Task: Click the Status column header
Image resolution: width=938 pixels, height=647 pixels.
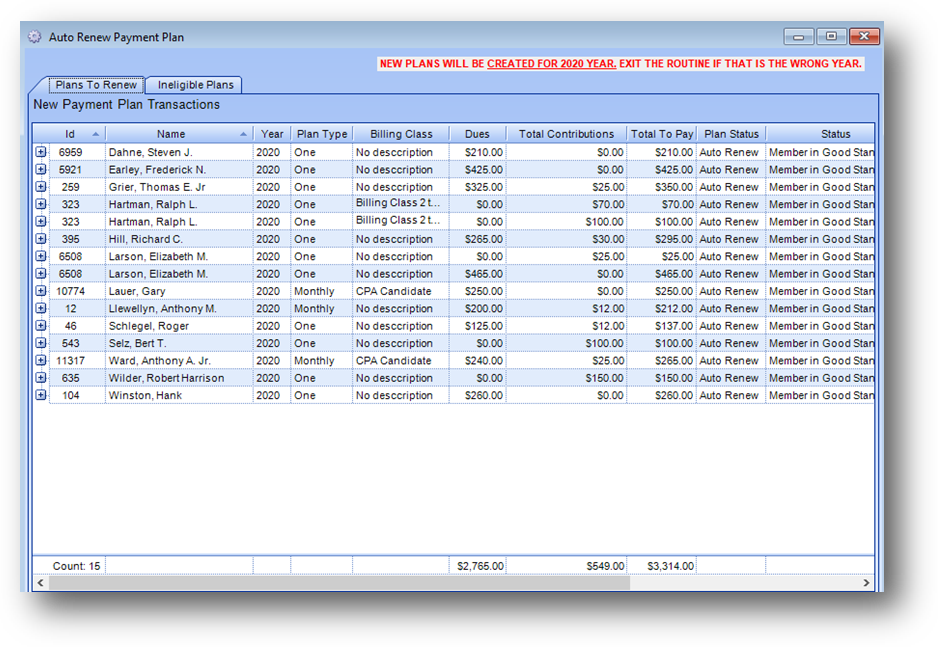Action: [x=820, y=134]
